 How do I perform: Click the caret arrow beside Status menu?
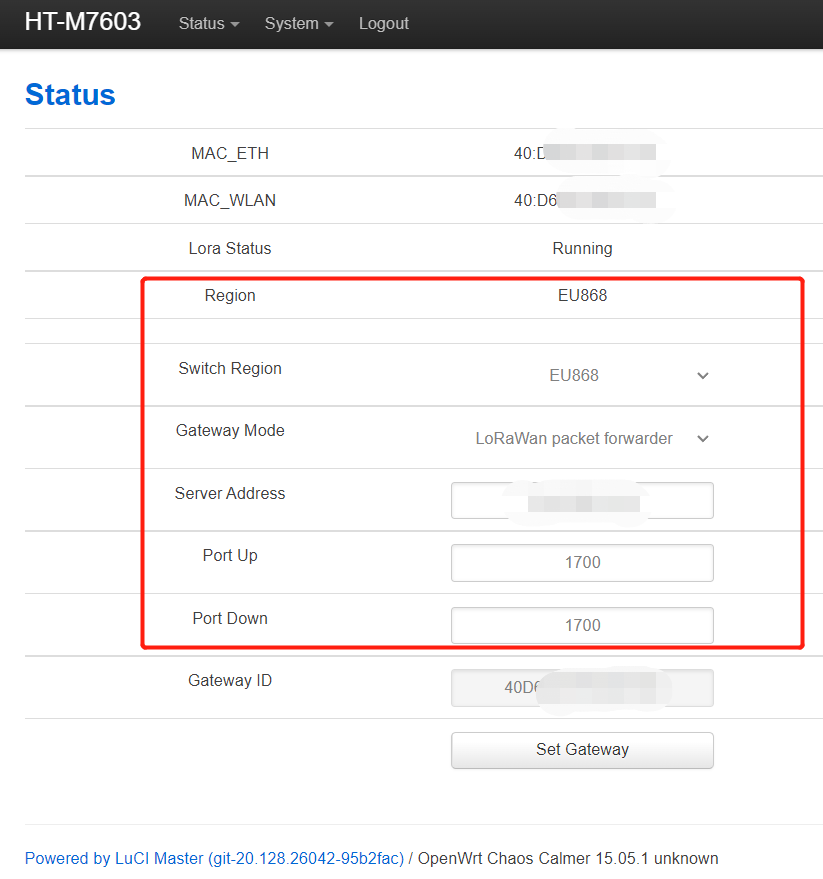tap(235, 25)
